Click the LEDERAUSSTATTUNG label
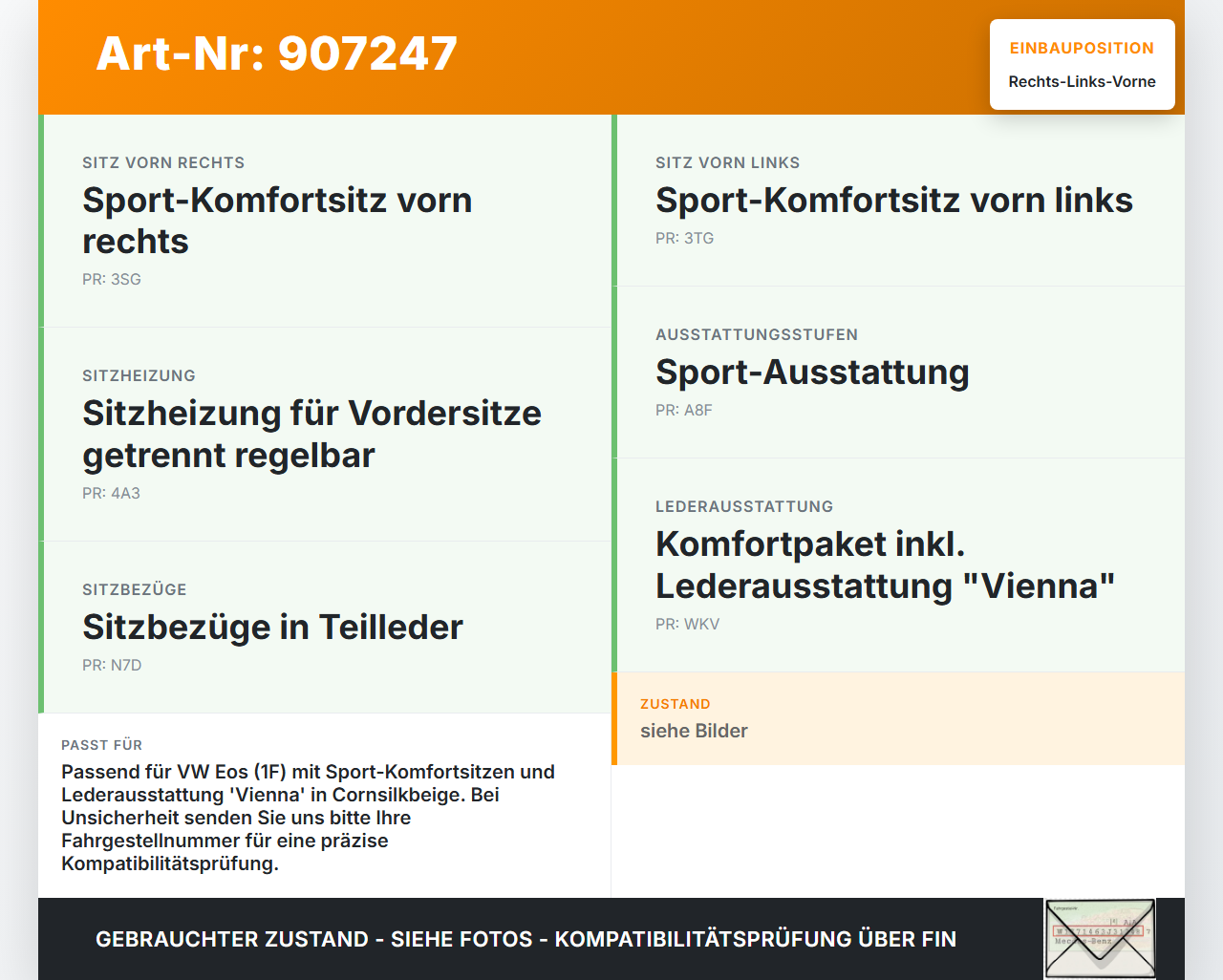Viewport: 1223px width, 980px height. pos(744,507)
